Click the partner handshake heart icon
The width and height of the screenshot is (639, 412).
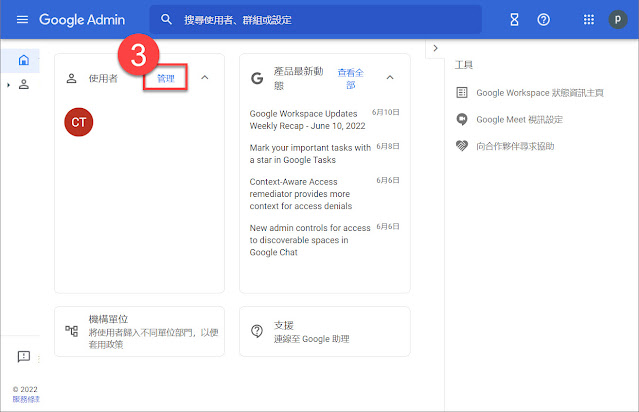pos(462,145)
